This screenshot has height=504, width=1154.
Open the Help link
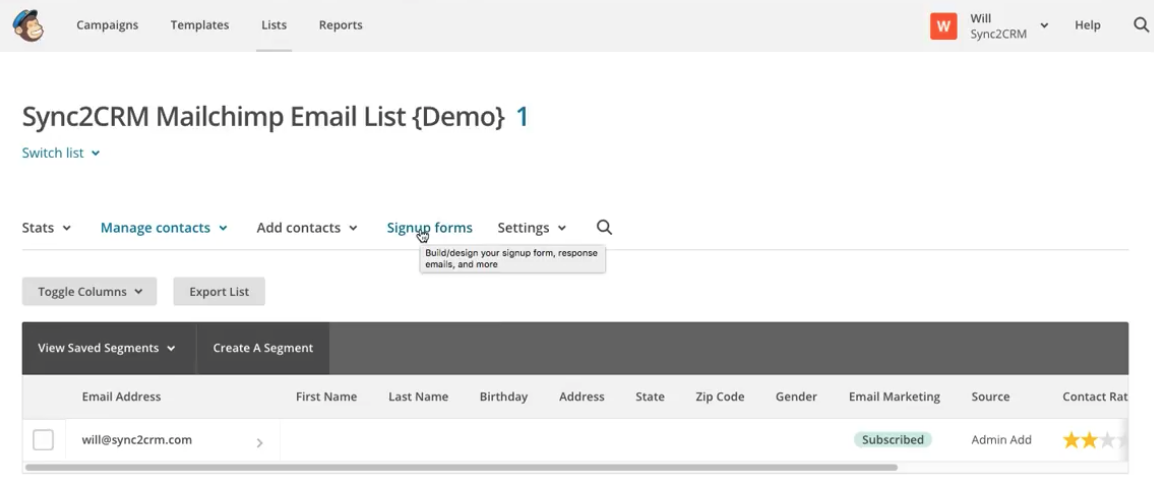pos(1087,25)
